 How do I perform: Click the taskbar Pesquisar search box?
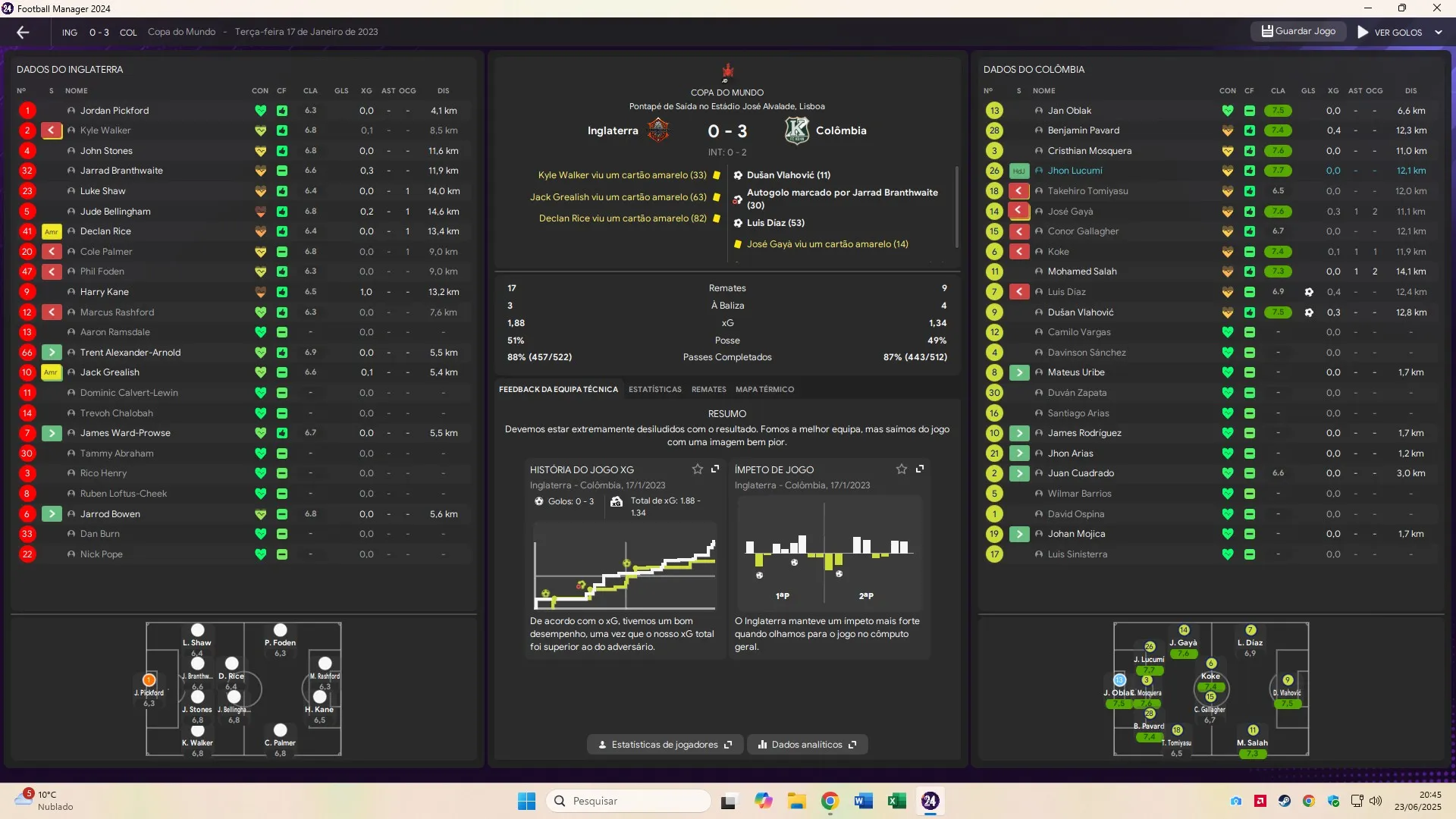(629, 801)
